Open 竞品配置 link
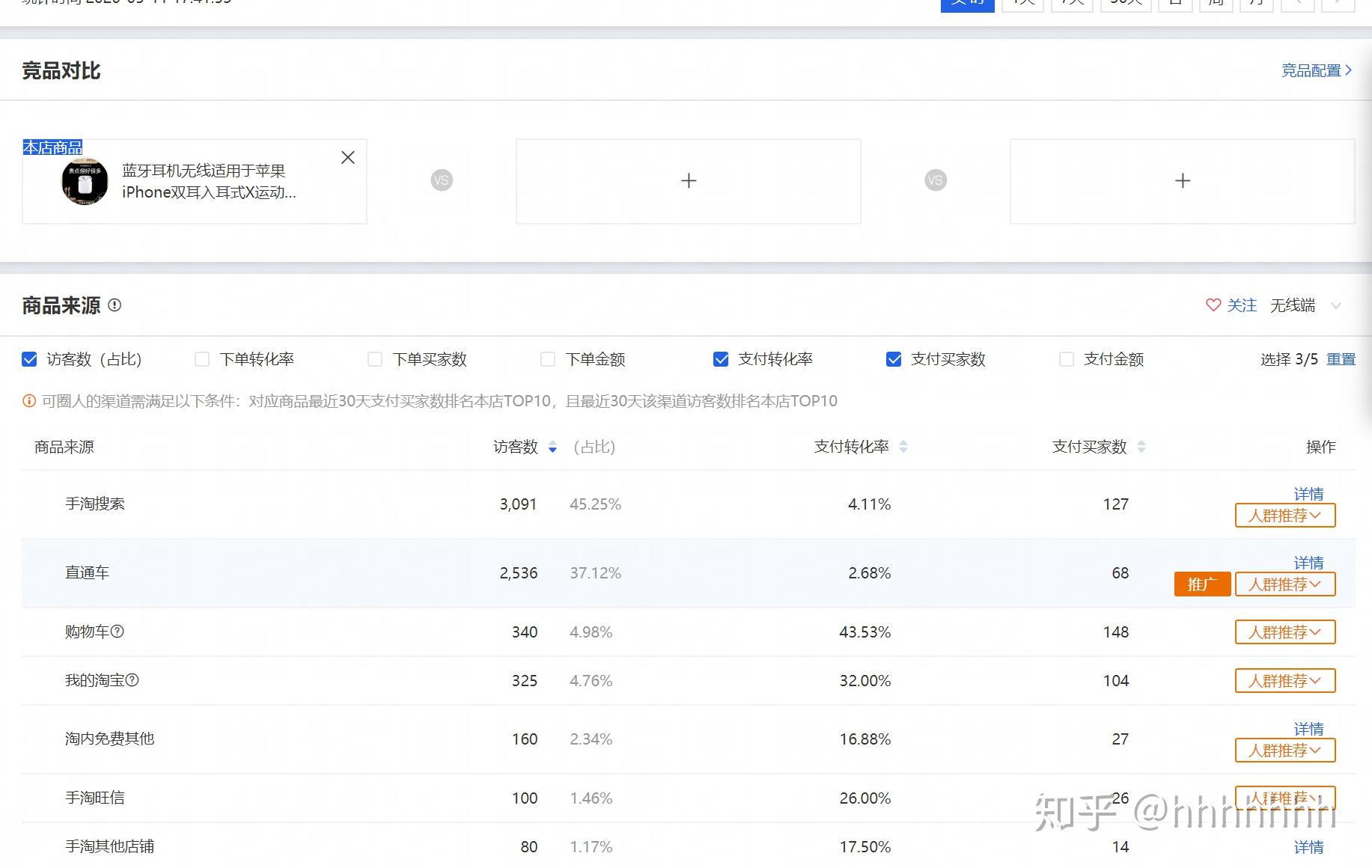 [x=1316, y=70]
